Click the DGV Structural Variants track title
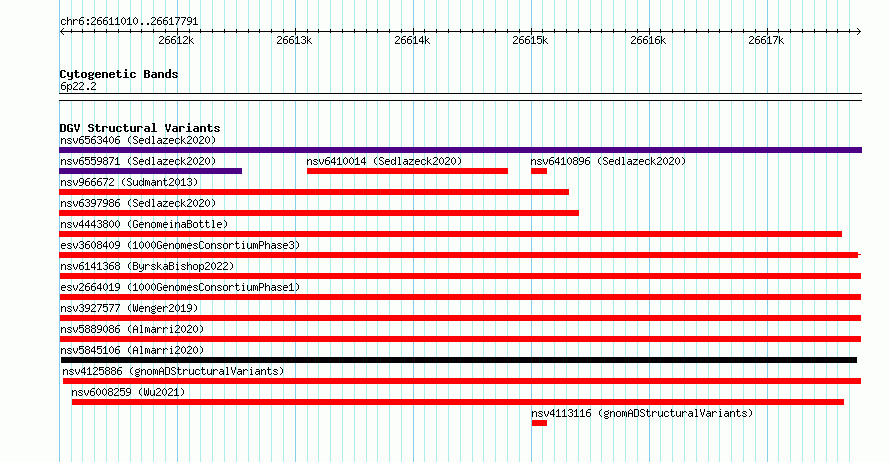Image resolution: width=890 pixels, height=462 pixels. click(140, 128)
